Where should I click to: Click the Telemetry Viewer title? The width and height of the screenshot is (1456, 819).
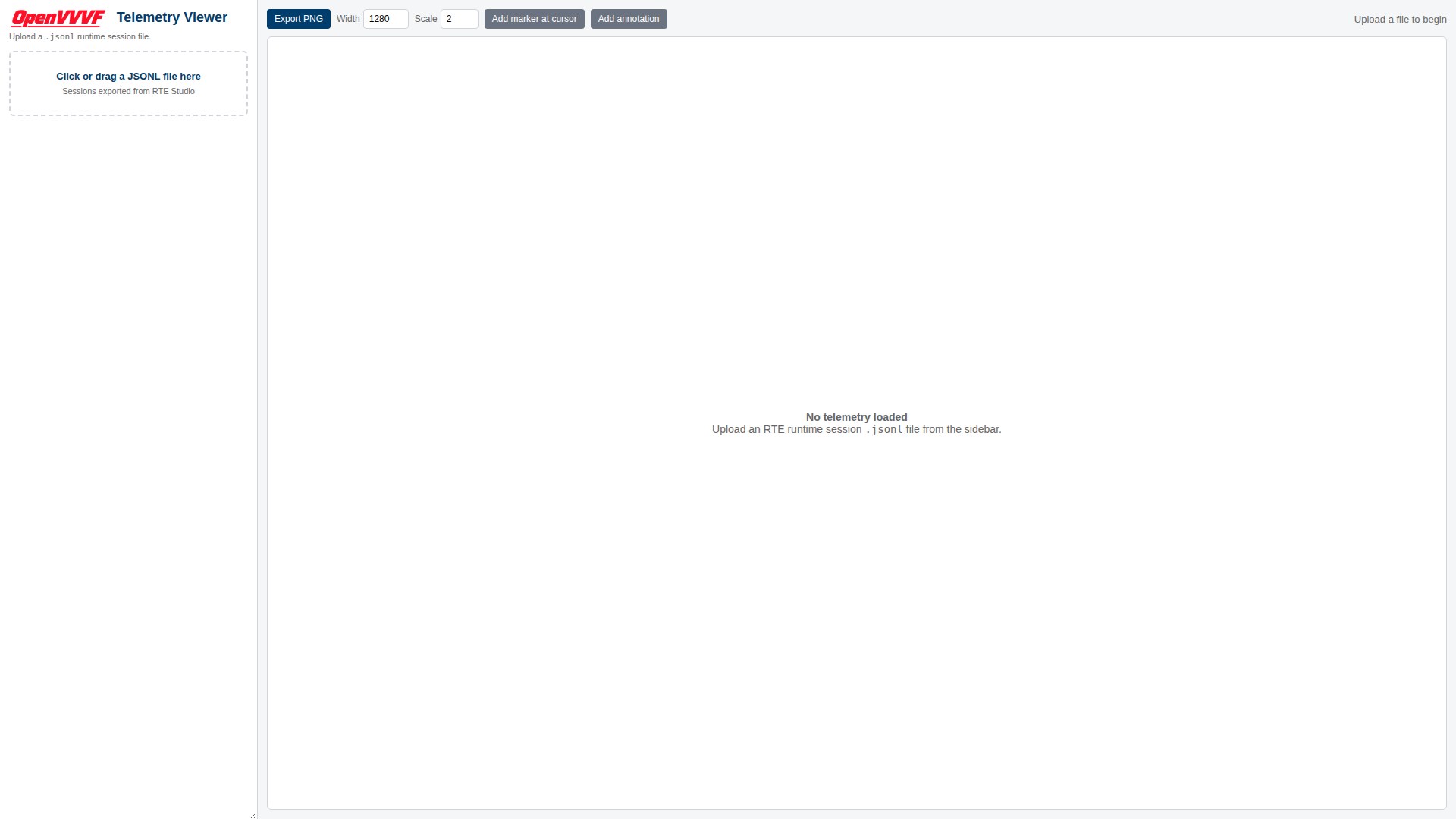(x=172, y=17)
